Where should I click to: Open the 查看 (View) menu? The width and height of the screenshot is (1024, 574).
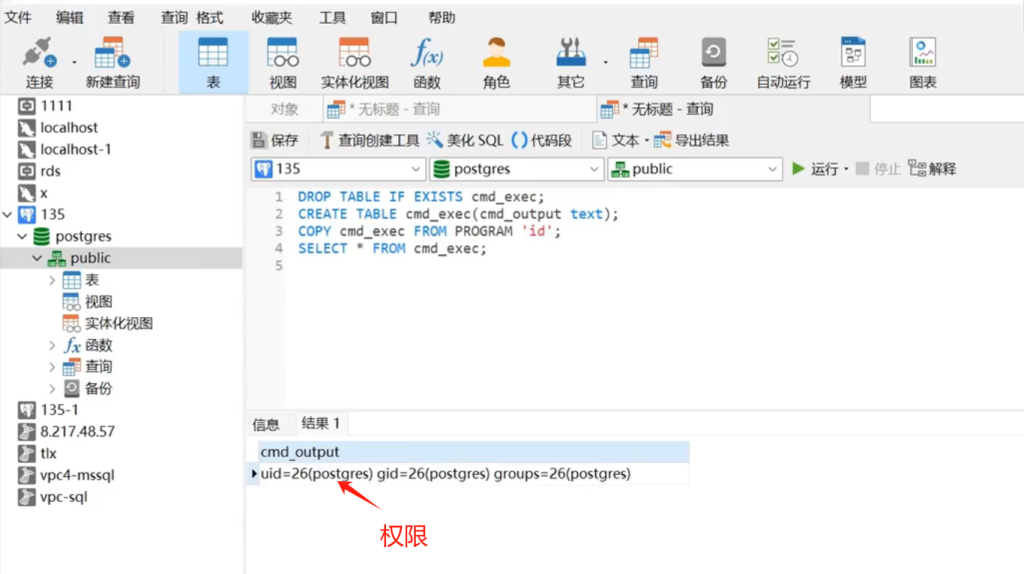point(121,18)
